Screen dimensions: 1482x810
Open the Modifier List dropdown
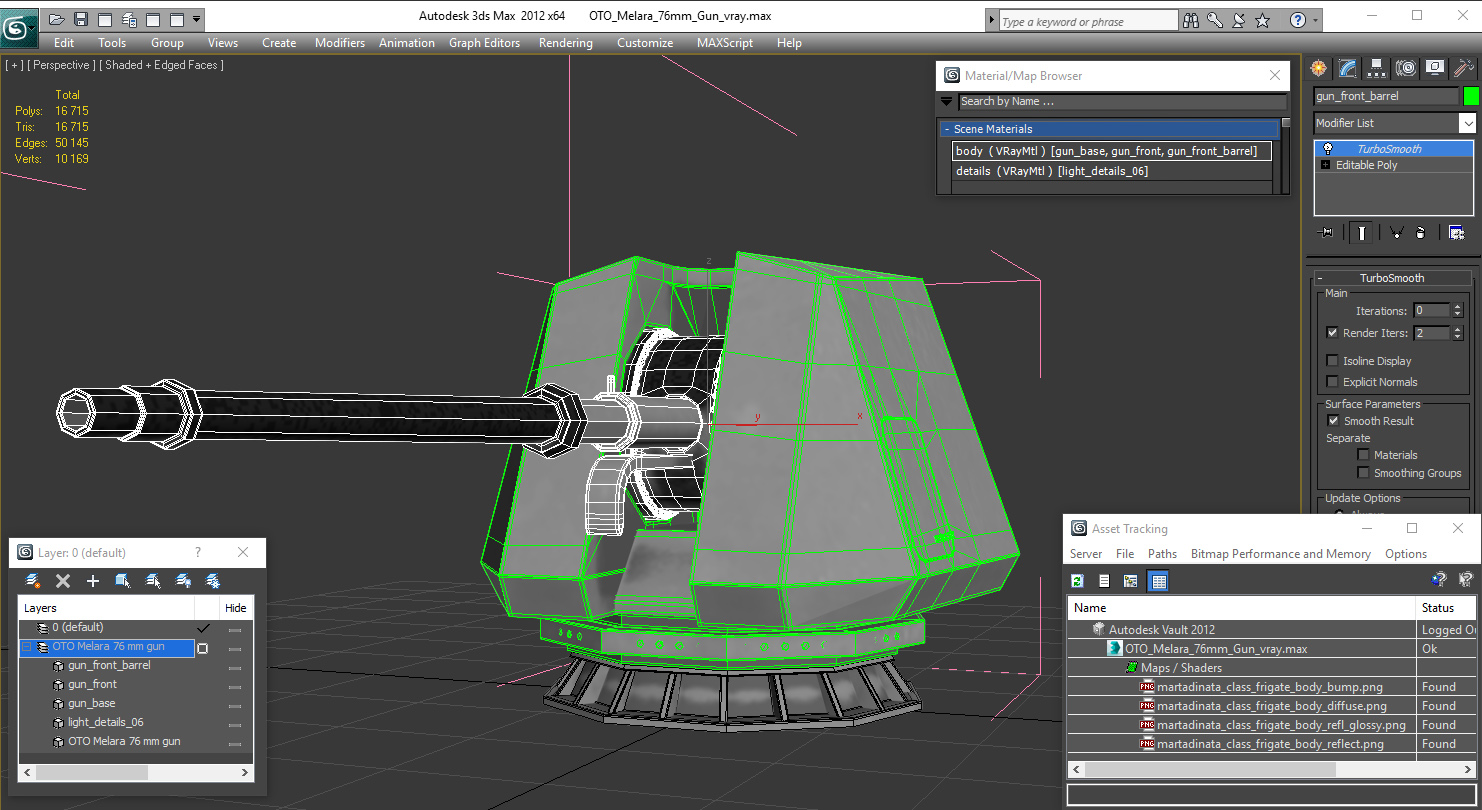[x=1467, y=123]
